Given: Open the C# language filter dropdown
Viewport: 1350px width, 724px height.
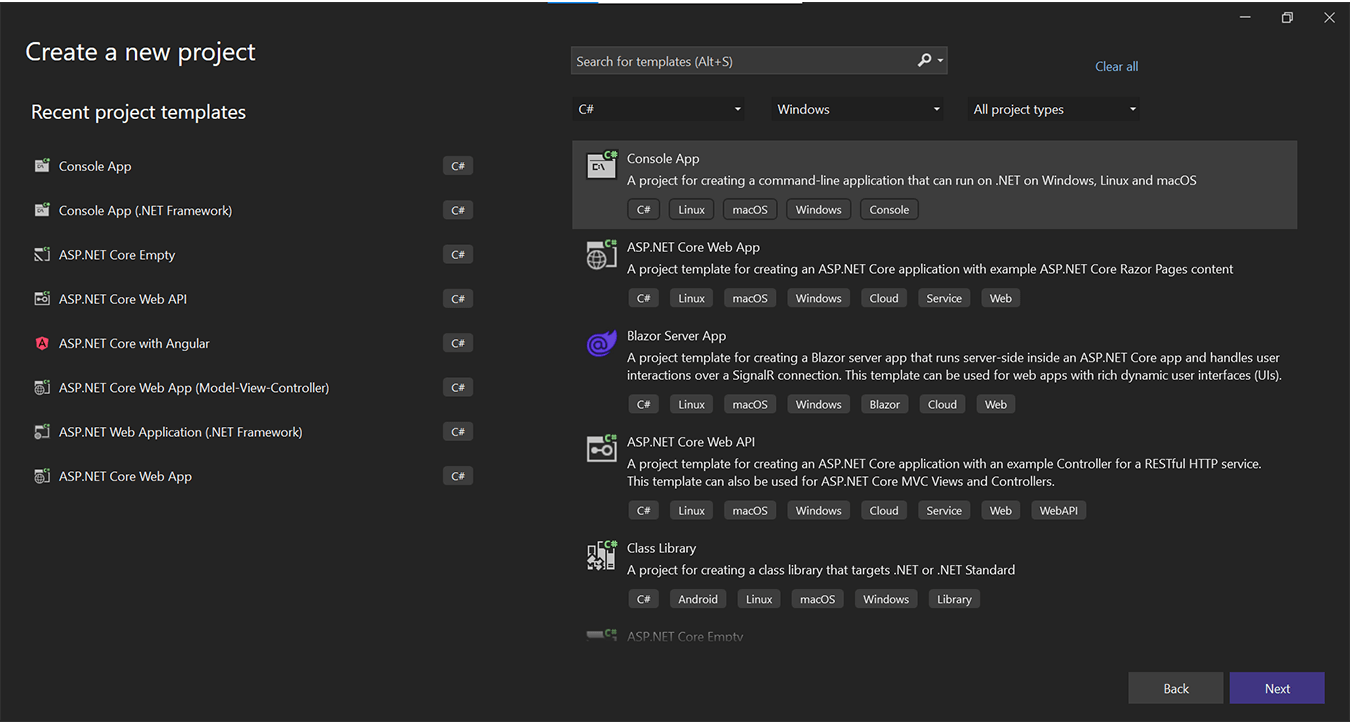Looking at the screenshot, I should (x=659, y=109).
